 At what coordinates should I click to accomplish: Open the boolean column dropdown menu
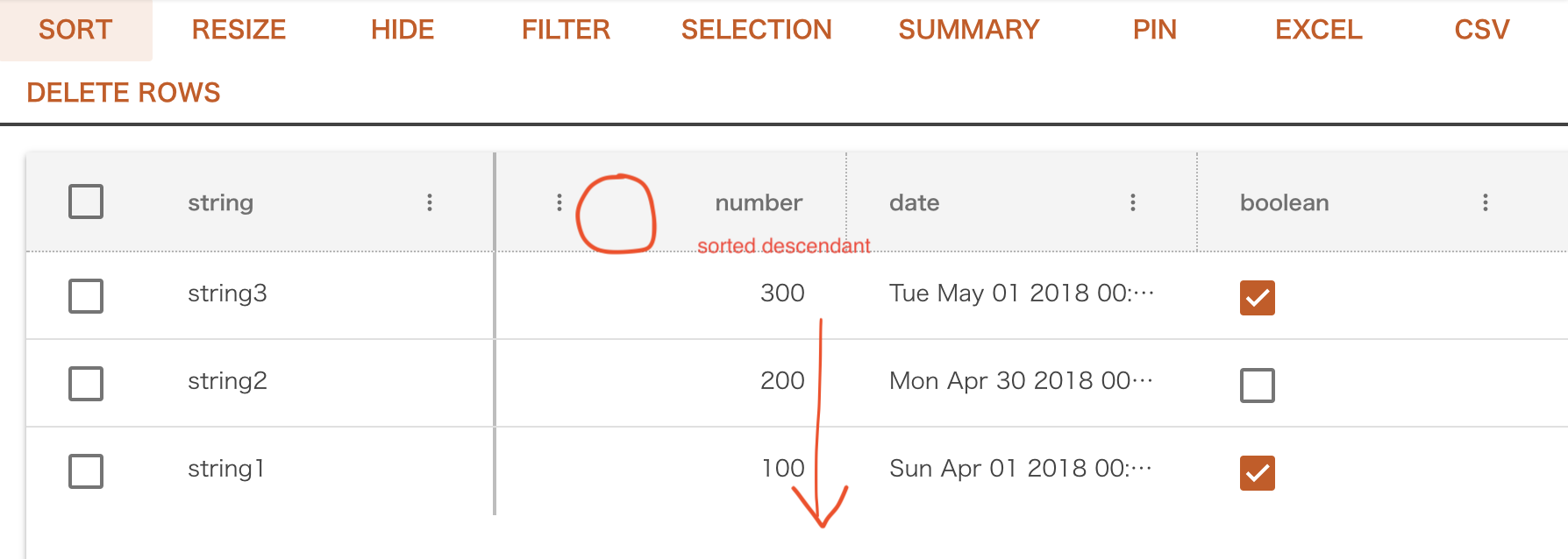(1485, 202)
